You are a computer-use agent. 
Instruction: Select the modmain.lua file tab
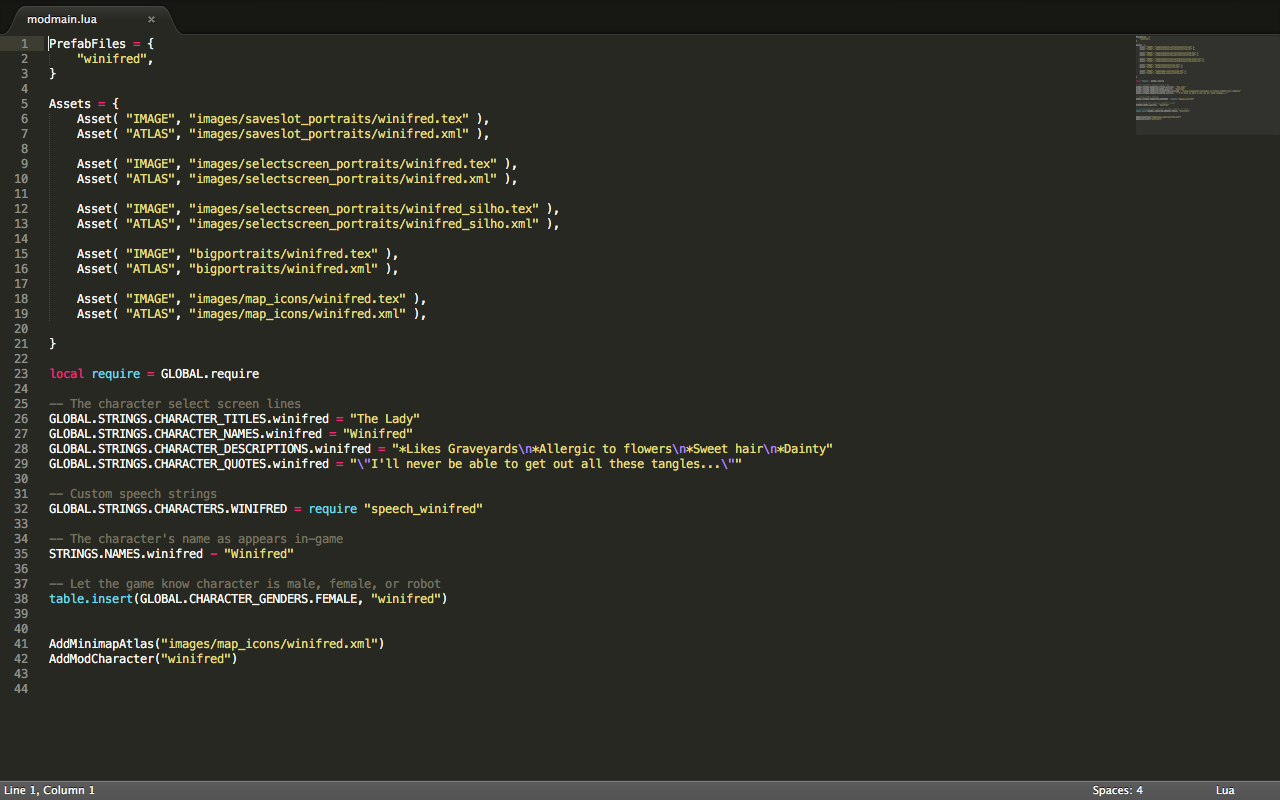[x=62, y=19]
